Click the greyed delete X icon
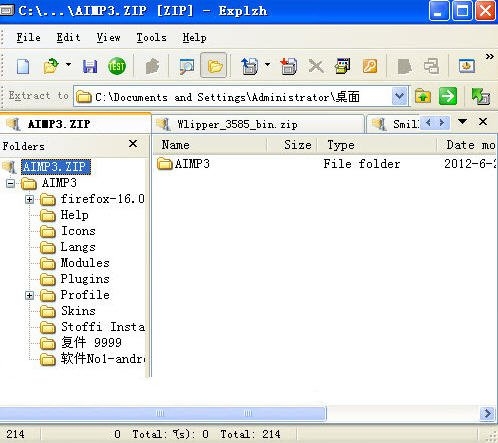Screen dimensions: 498x443 [316, 66]
